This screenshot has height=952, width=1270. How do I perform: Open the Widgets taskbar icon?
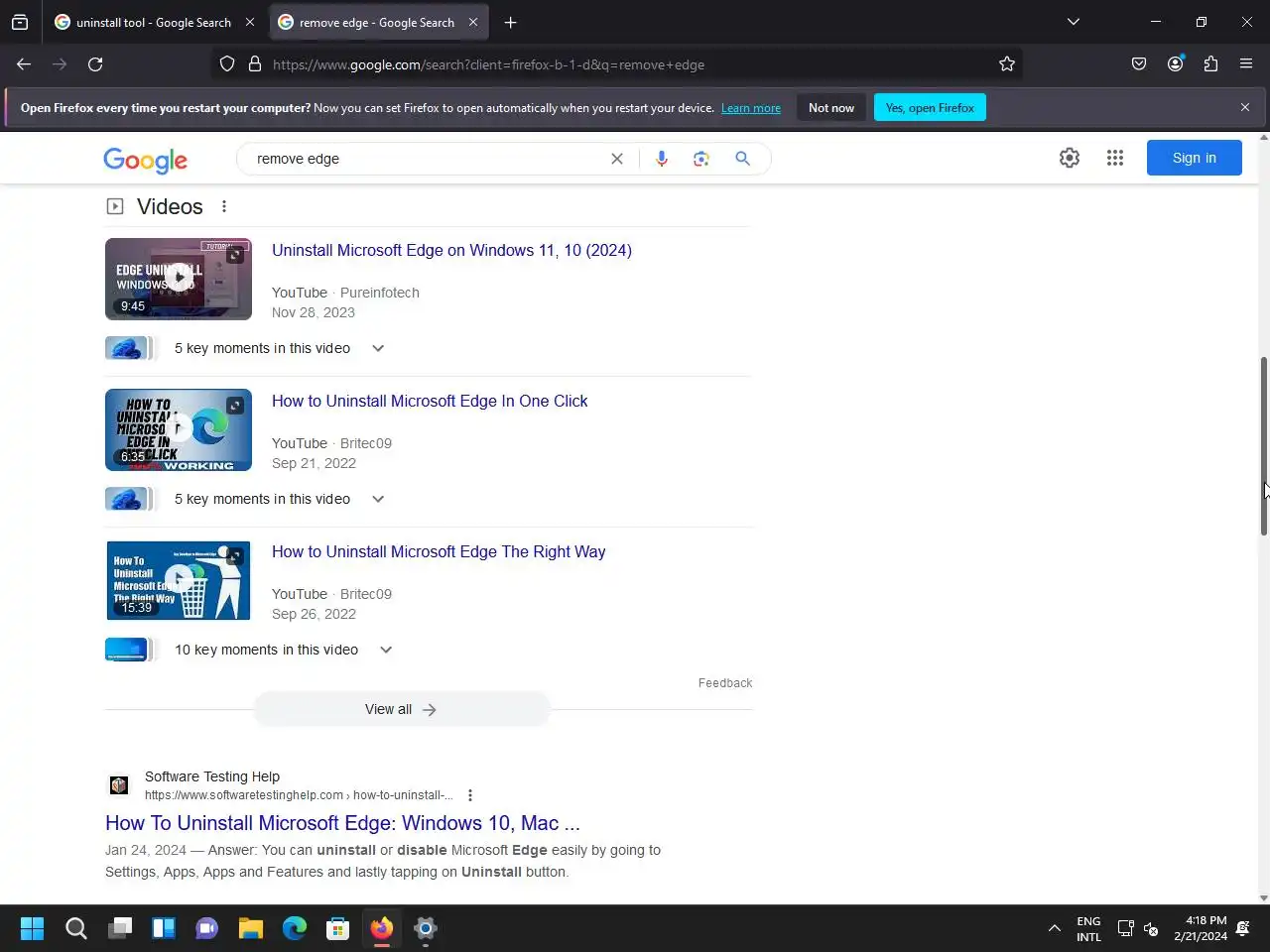[x=164, y=928]
